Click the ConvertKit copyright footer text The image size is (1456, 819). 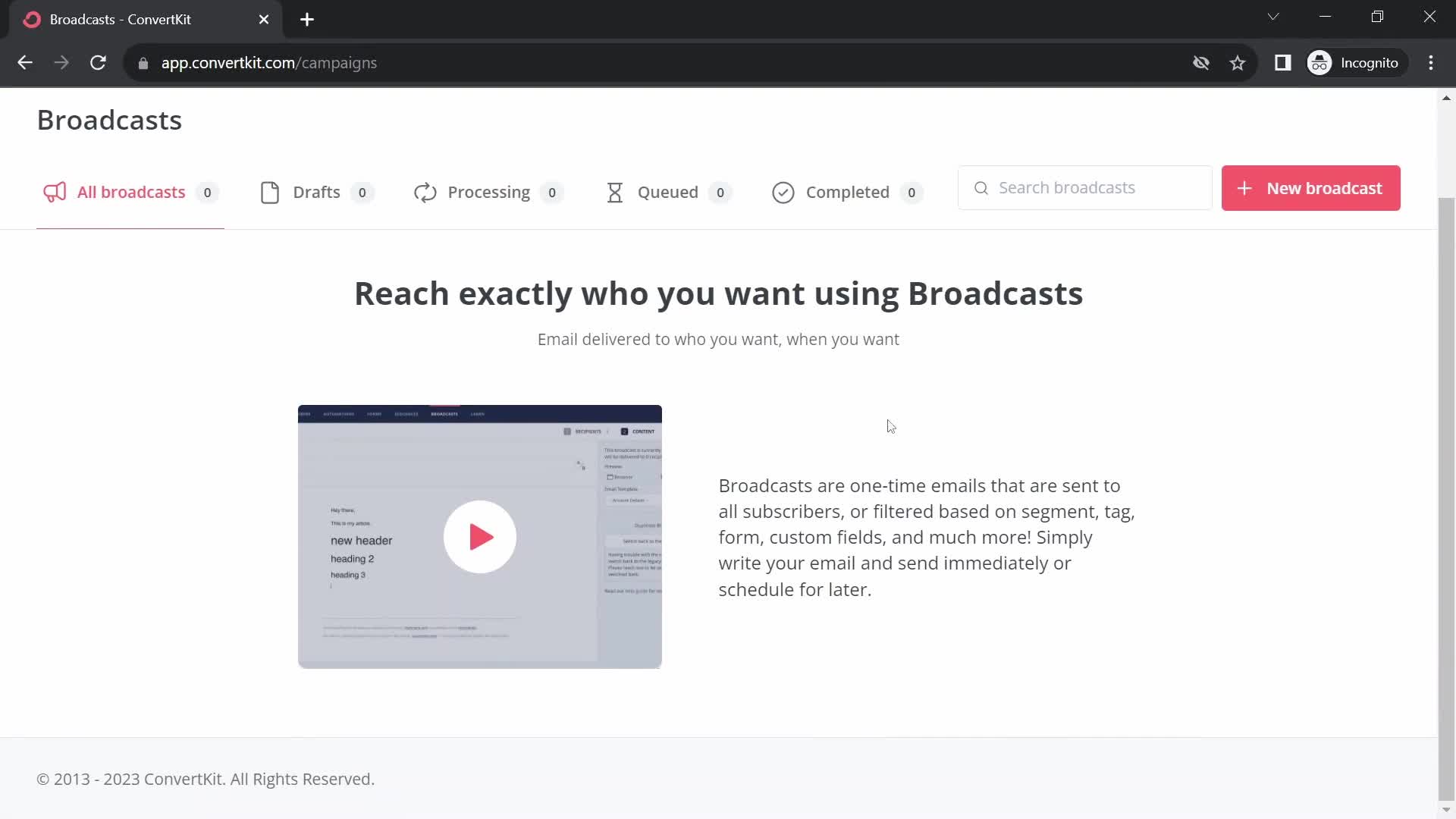206,780
